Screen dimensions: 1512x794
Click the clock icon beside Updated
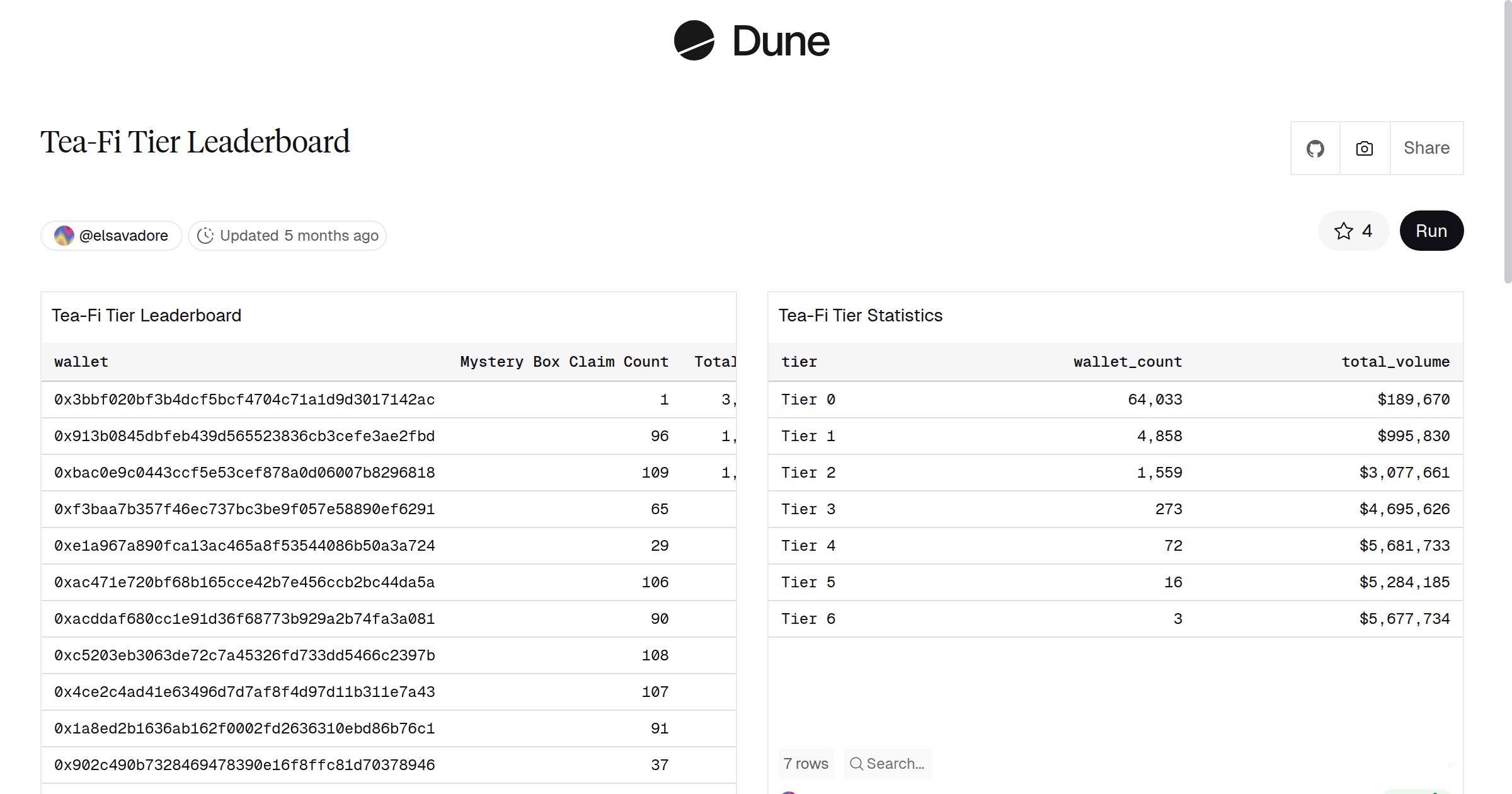[x=205, y=236]
